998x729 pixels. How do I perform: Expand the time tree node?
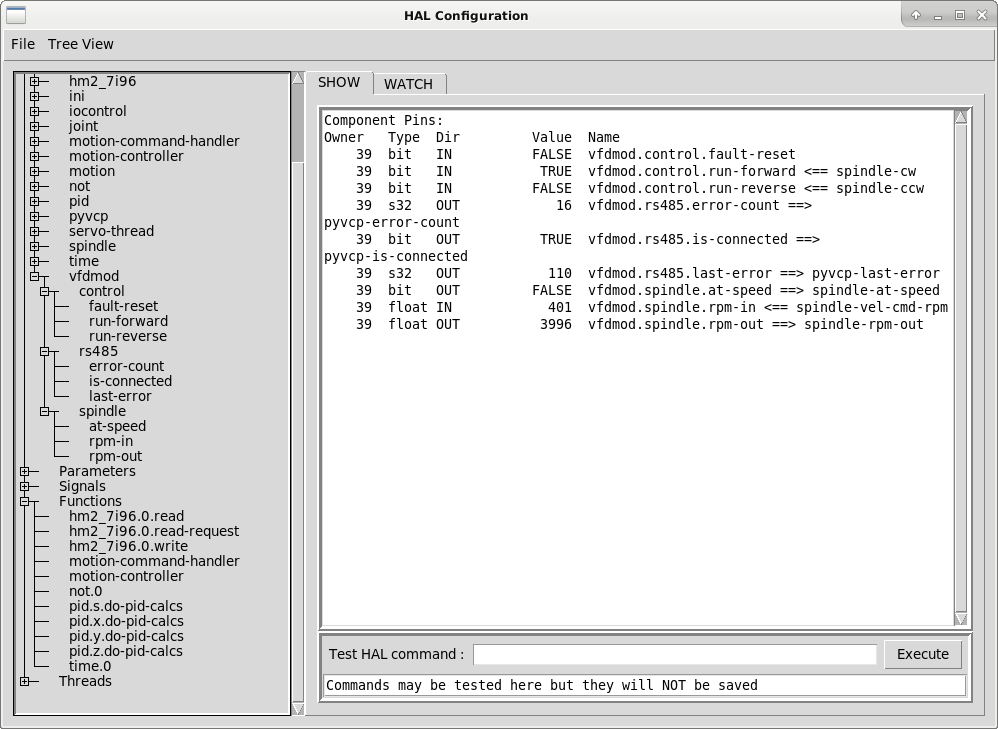coord(34,261)
